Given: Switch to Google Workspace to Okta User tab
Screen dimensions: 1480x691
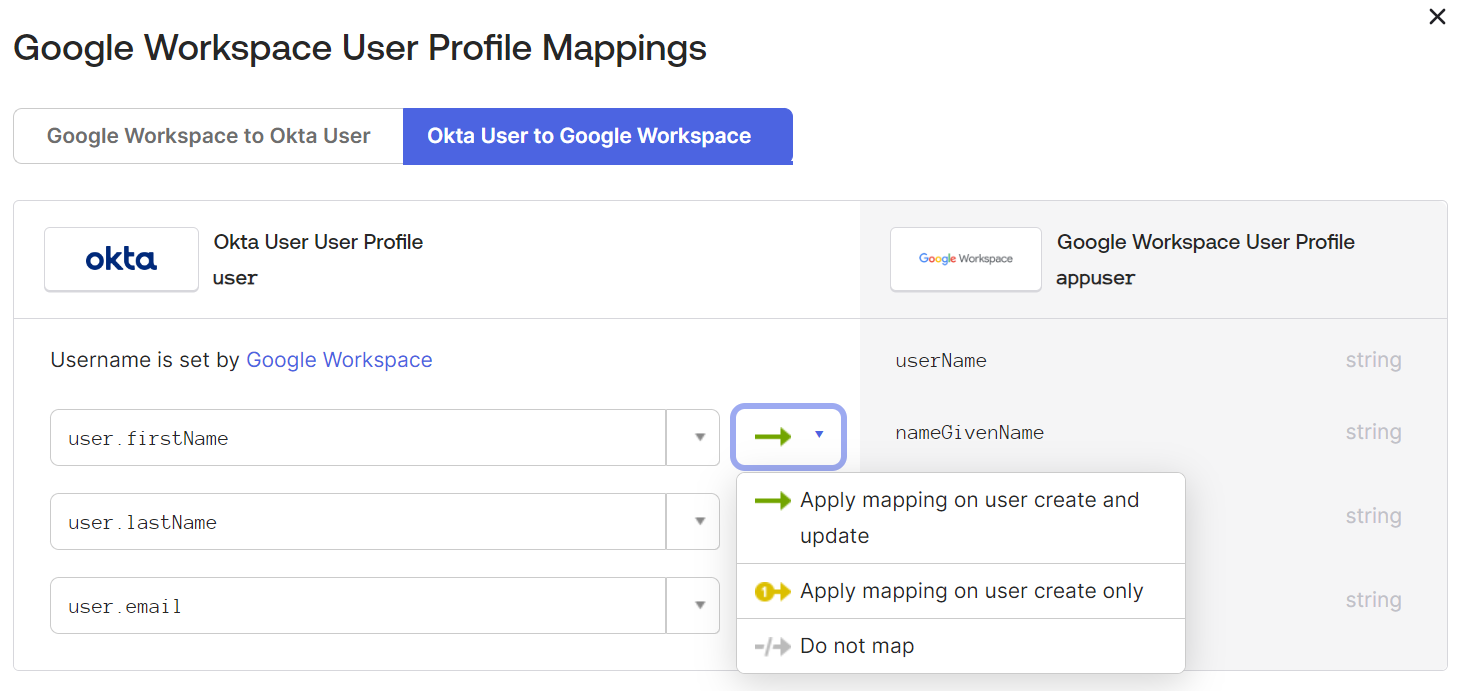Looking at the screenshot, I should [208, 136].
